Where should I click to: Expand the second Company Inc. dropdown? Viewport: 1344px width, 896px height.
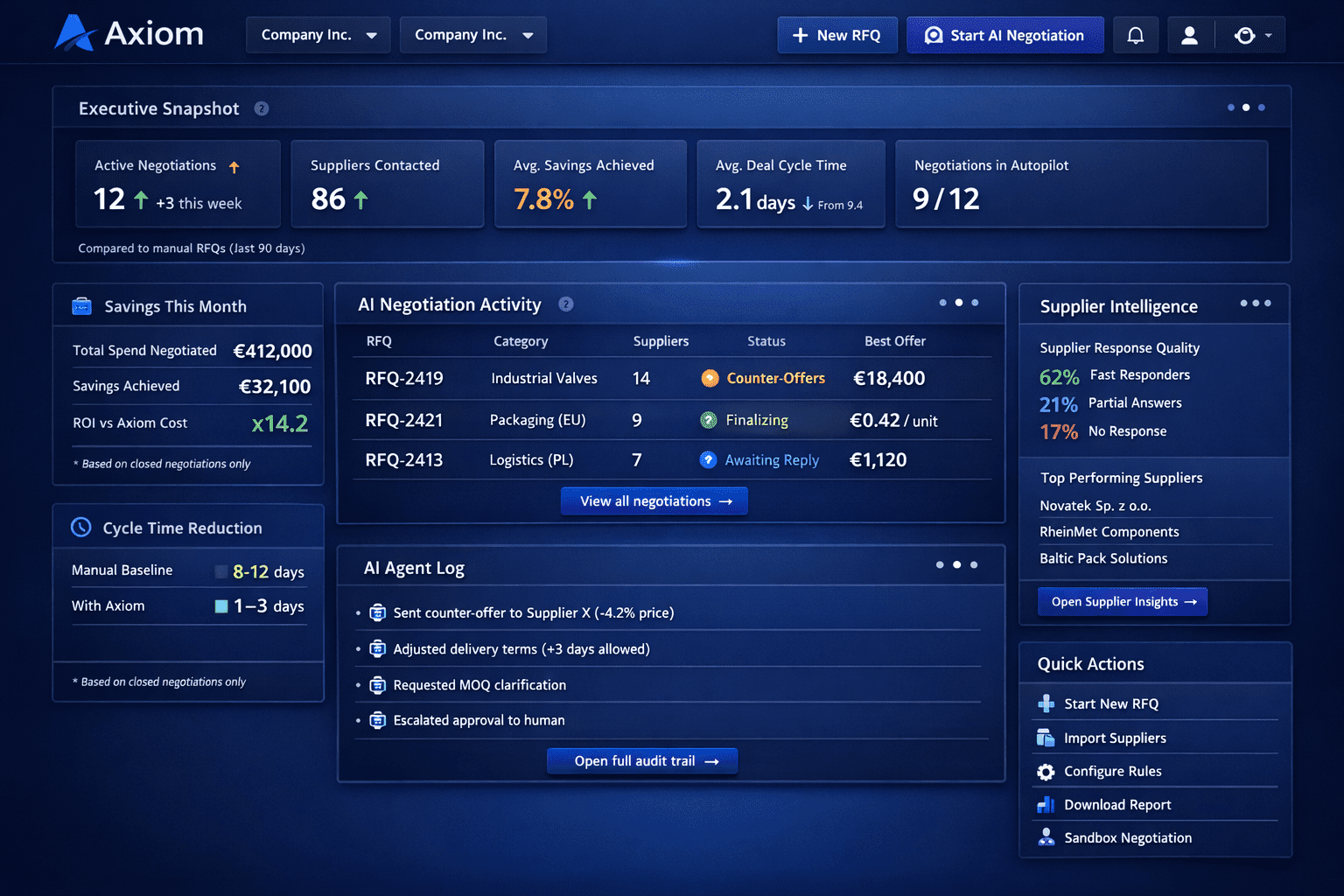coord(472,35)
